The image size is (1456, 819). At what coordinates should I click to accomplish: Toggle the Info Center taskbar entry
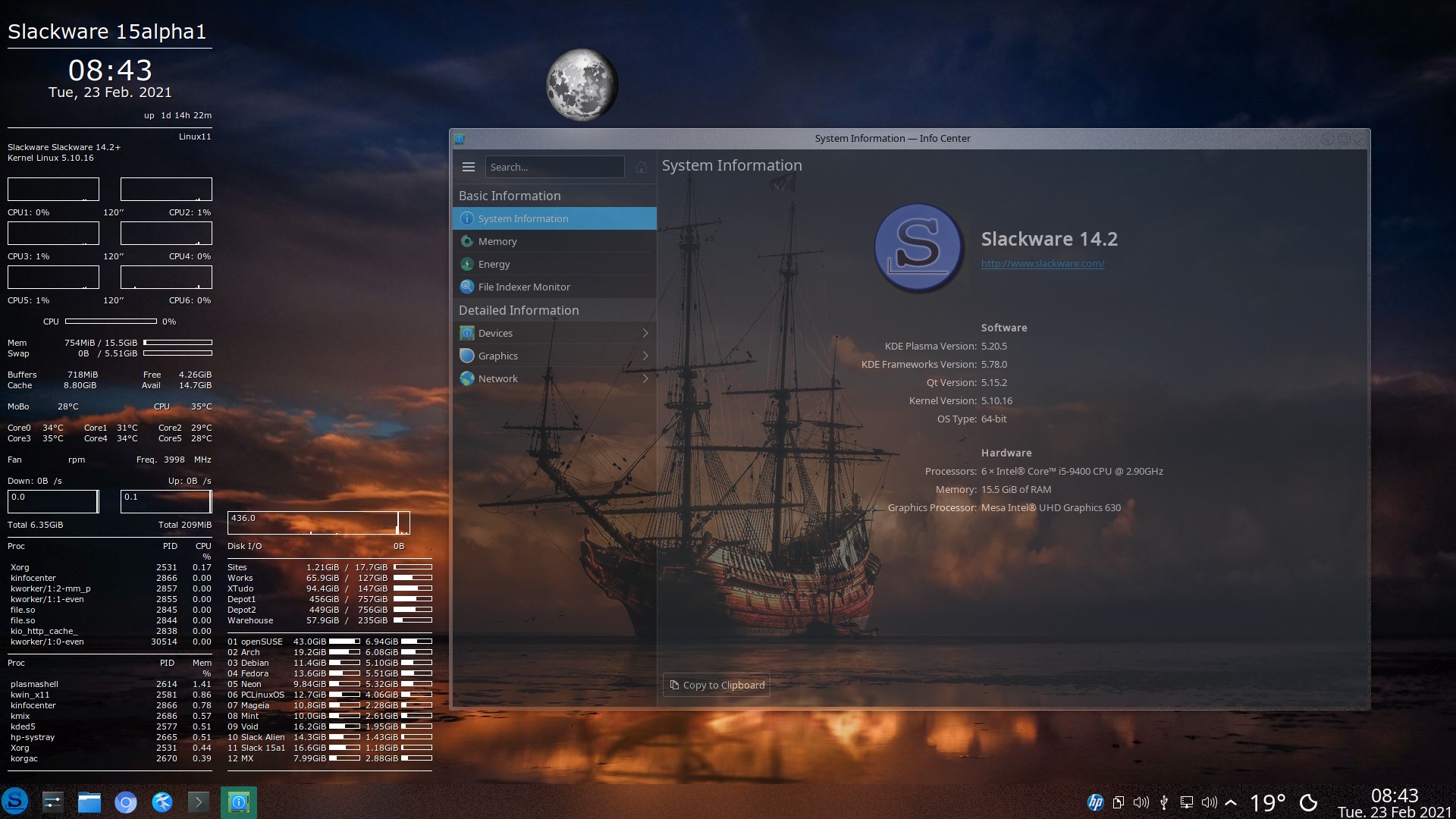click(238, 802)
